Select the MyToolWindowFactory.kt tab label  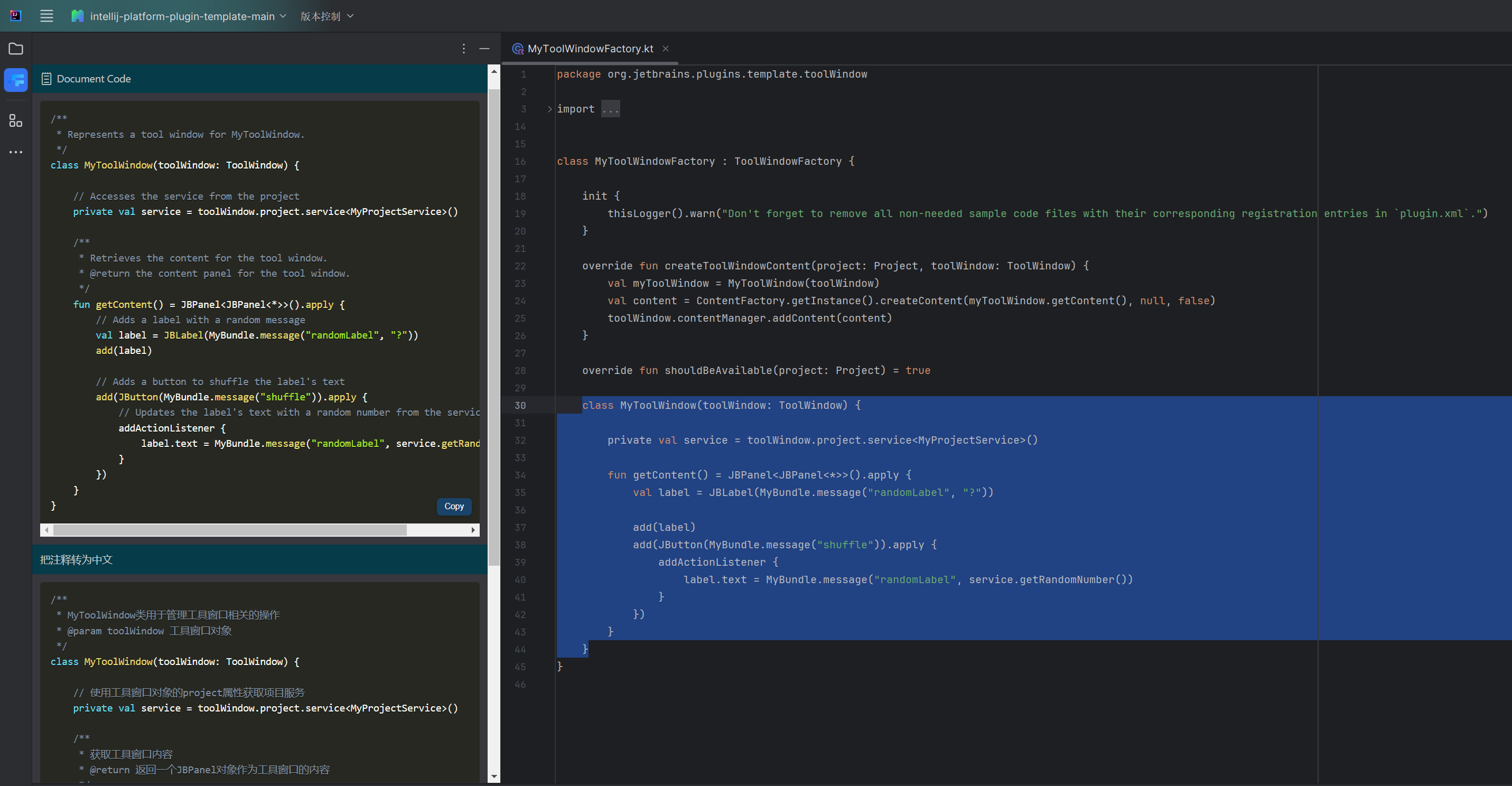coord(590,48)
